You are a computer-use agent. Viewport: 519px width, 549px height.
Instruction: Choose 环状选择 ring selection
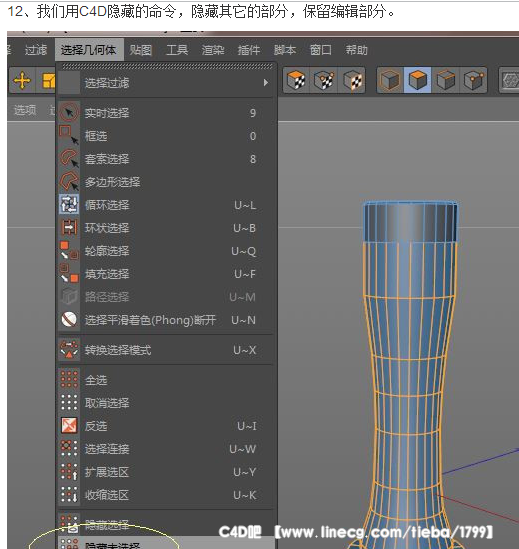(x=166, y=228)
